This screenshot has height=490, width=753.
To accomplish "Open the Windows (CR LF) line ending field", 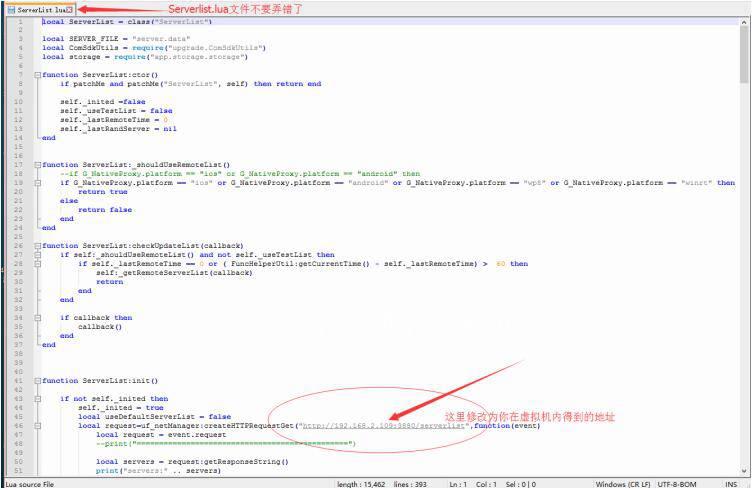I will point(624,484).
